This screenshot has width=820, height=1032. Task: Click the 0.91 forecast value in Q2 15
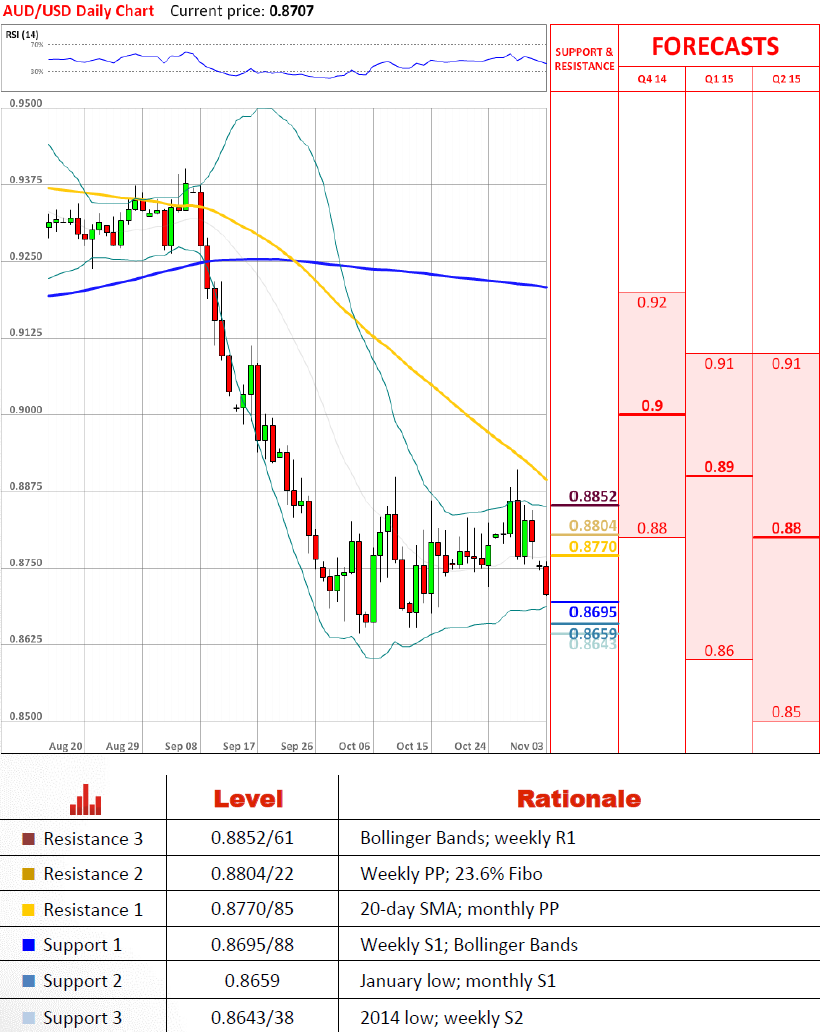(786, 363)
